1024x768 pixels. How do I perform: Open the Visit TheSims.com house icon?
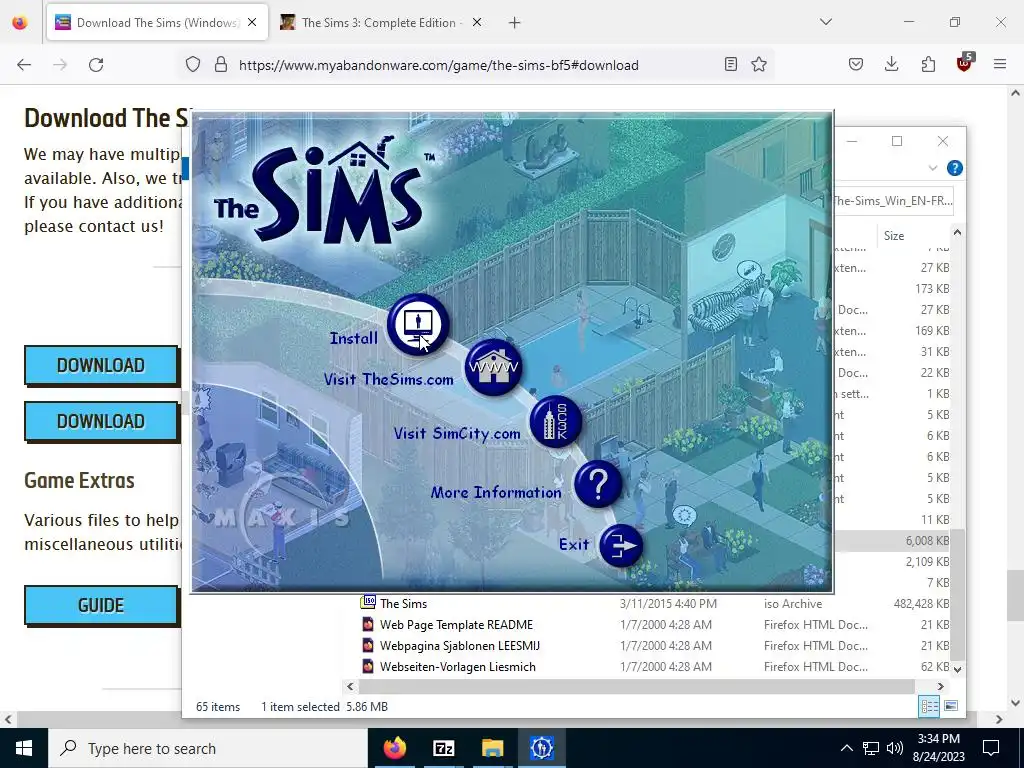click(x=494, y=367)
